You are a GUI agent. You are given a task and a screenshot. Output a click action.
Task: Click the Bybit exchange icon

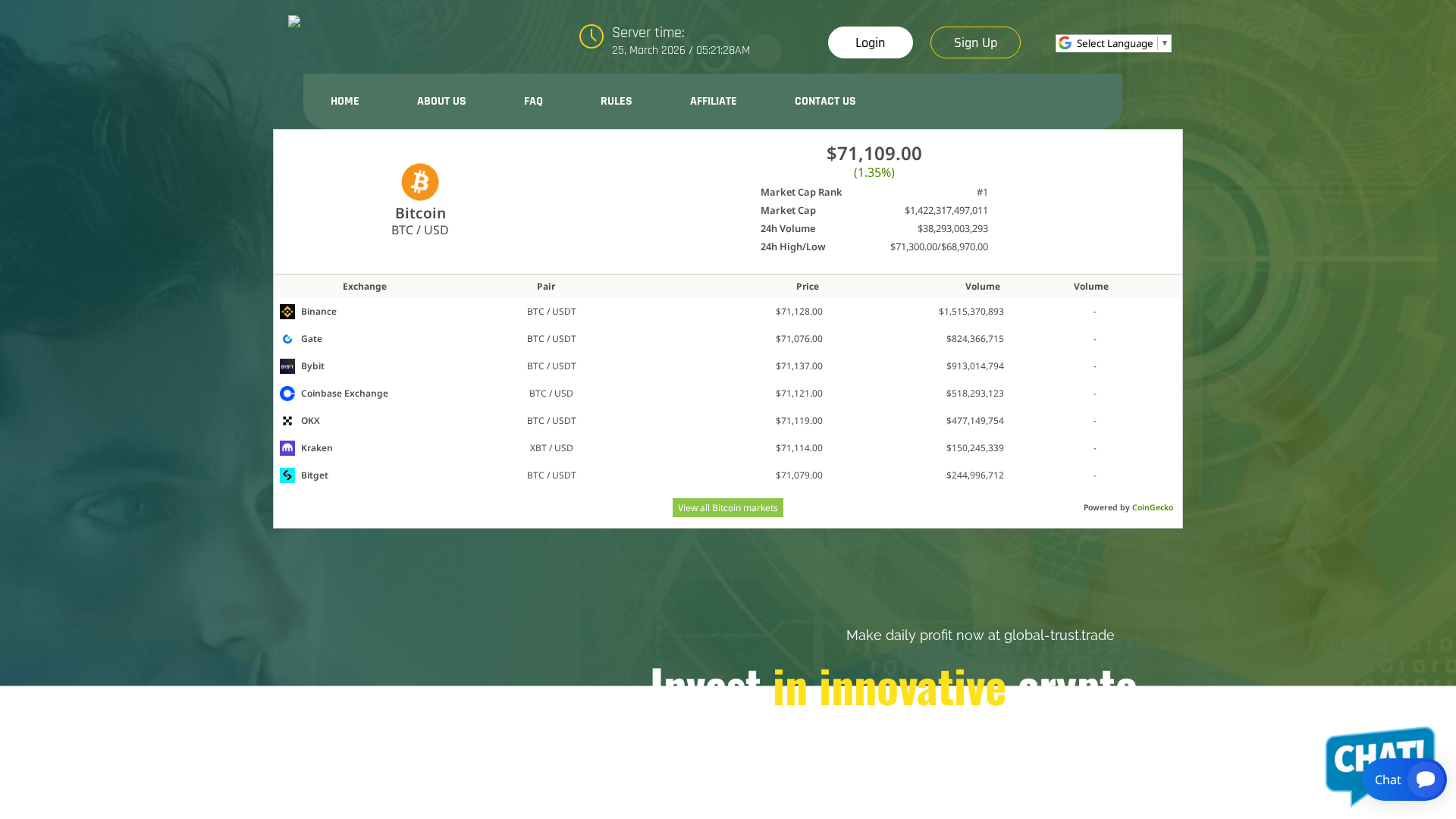point(287,366)
